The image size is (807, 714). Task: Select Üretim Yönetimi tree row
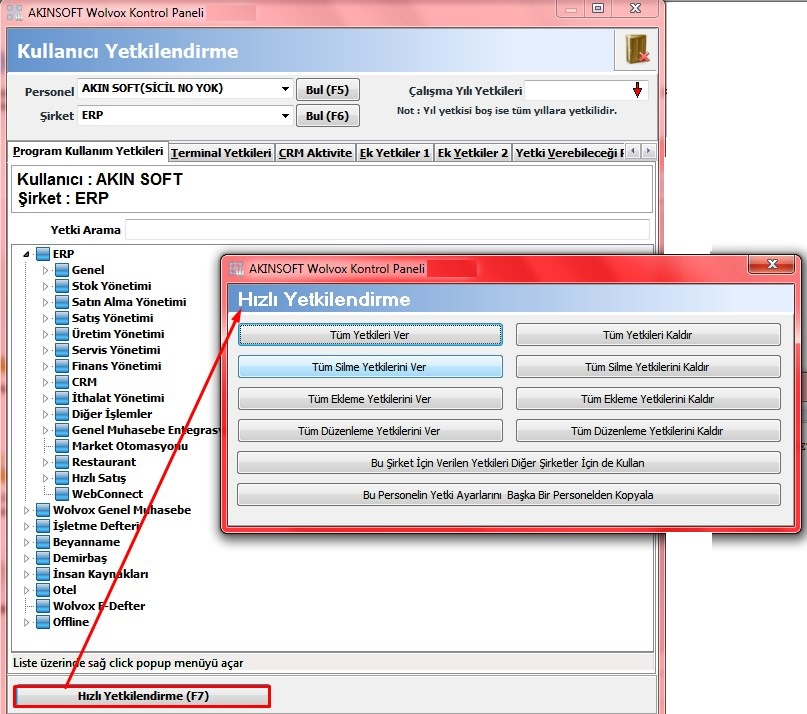(x=118, y=334)
